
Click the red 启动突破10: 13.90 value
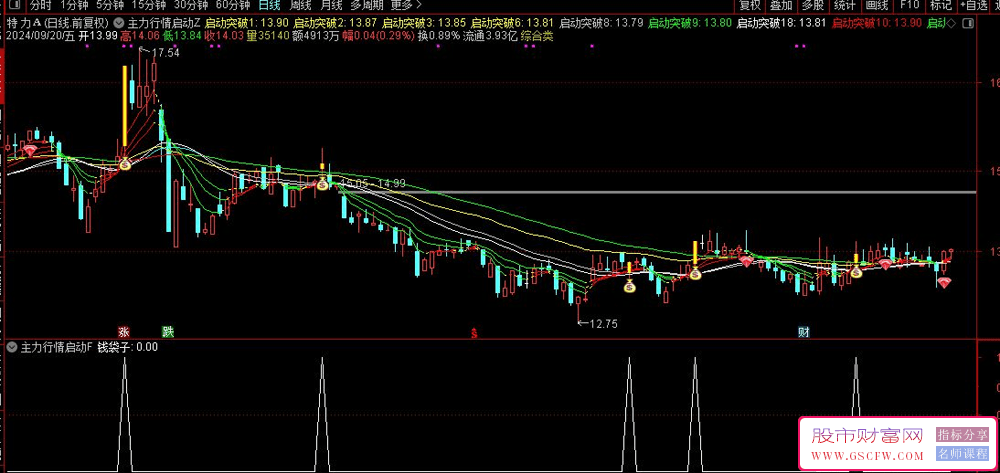(877, 24)
